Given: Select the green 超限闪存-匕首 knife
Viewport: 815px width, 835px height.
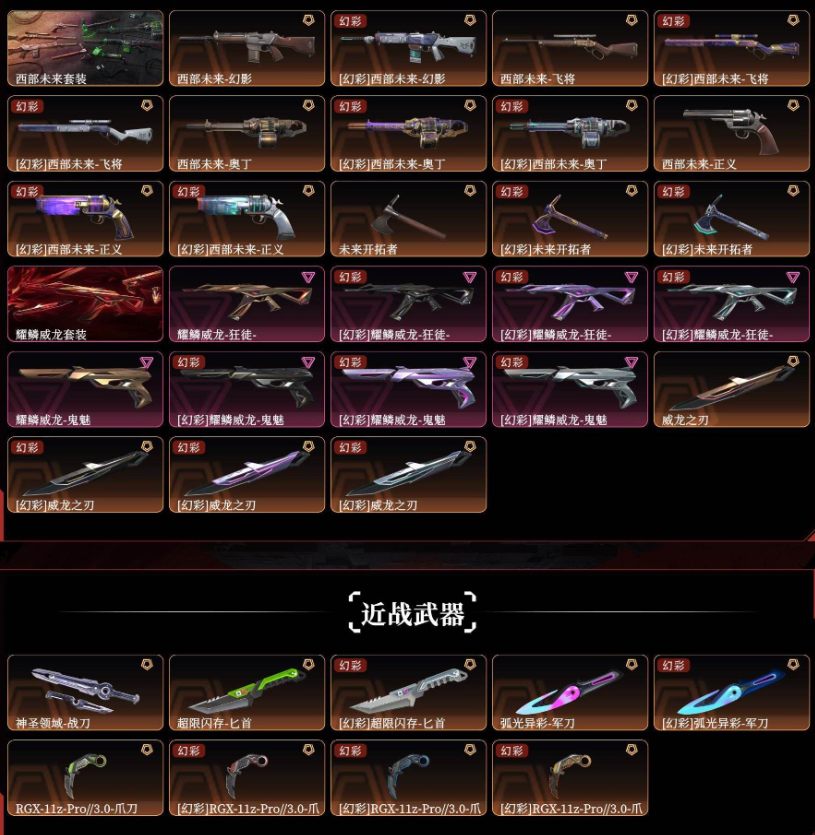Looking at the screenshot, I should 247,692.
